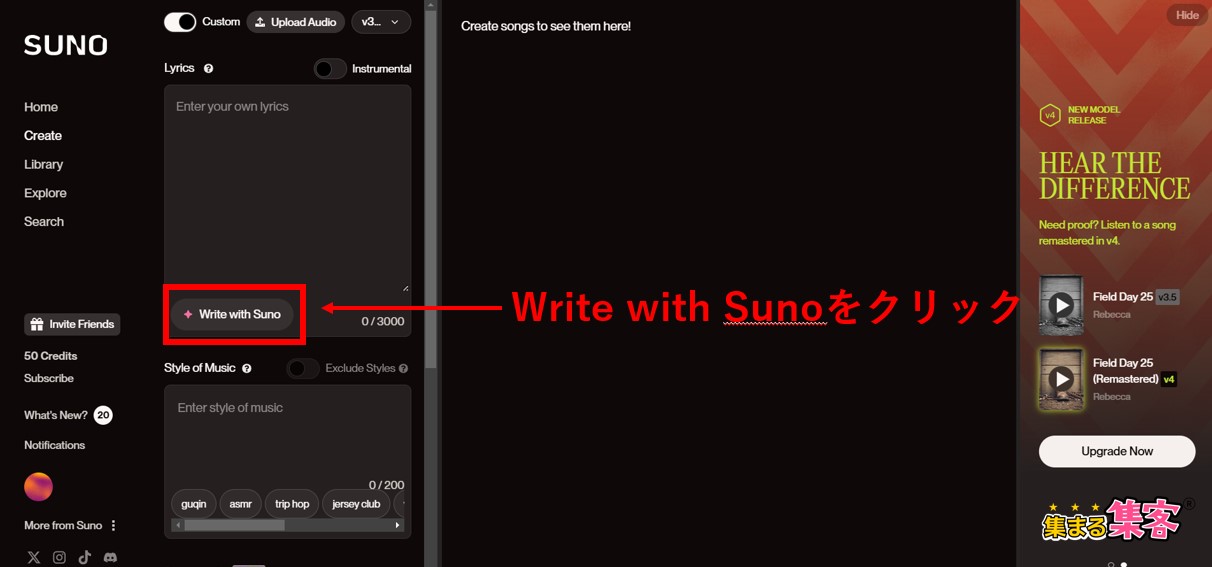Play Field Day 25 (Remastered) song
Screen dimensions: 1212x567
point(1061,379)
